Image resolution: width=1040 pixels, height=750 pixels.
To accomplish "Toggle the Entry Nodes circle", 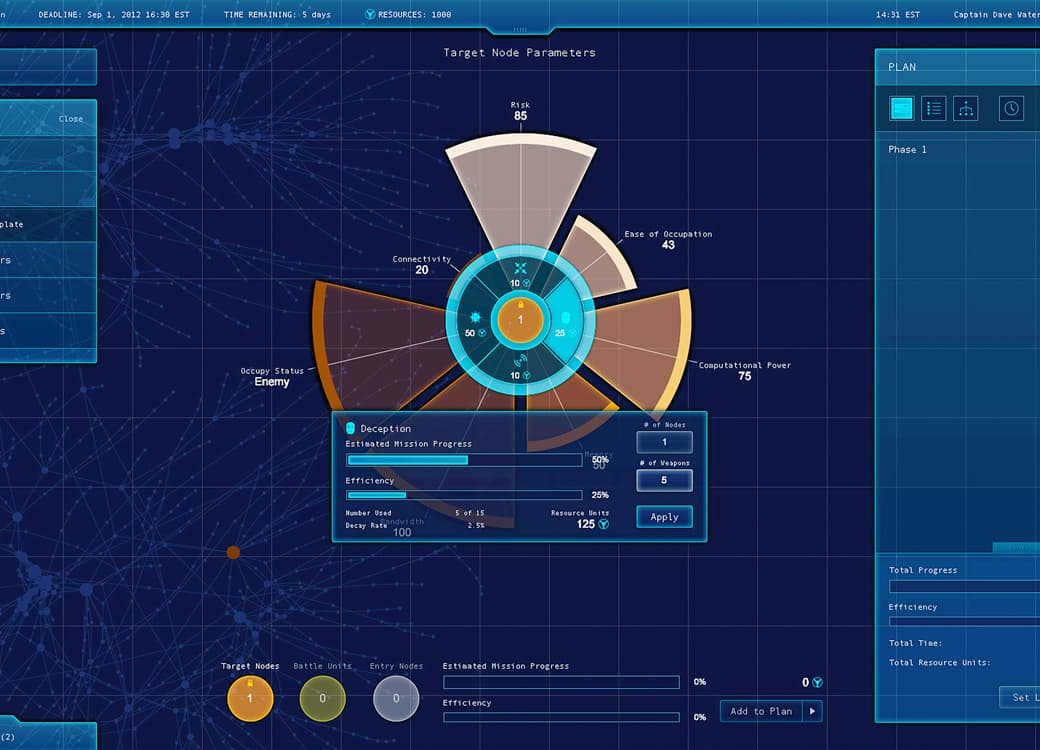I will point(396,698).
